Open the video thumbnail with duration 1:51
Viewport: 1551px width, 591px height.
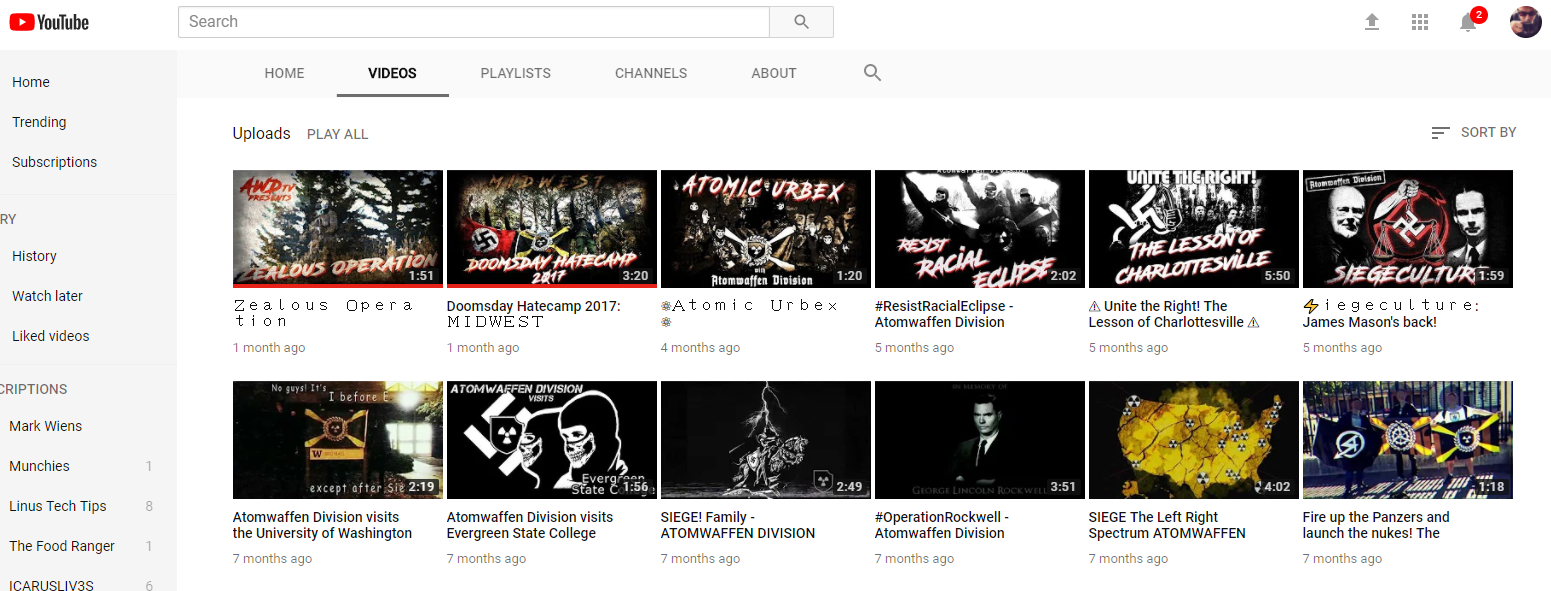(337, 229)
